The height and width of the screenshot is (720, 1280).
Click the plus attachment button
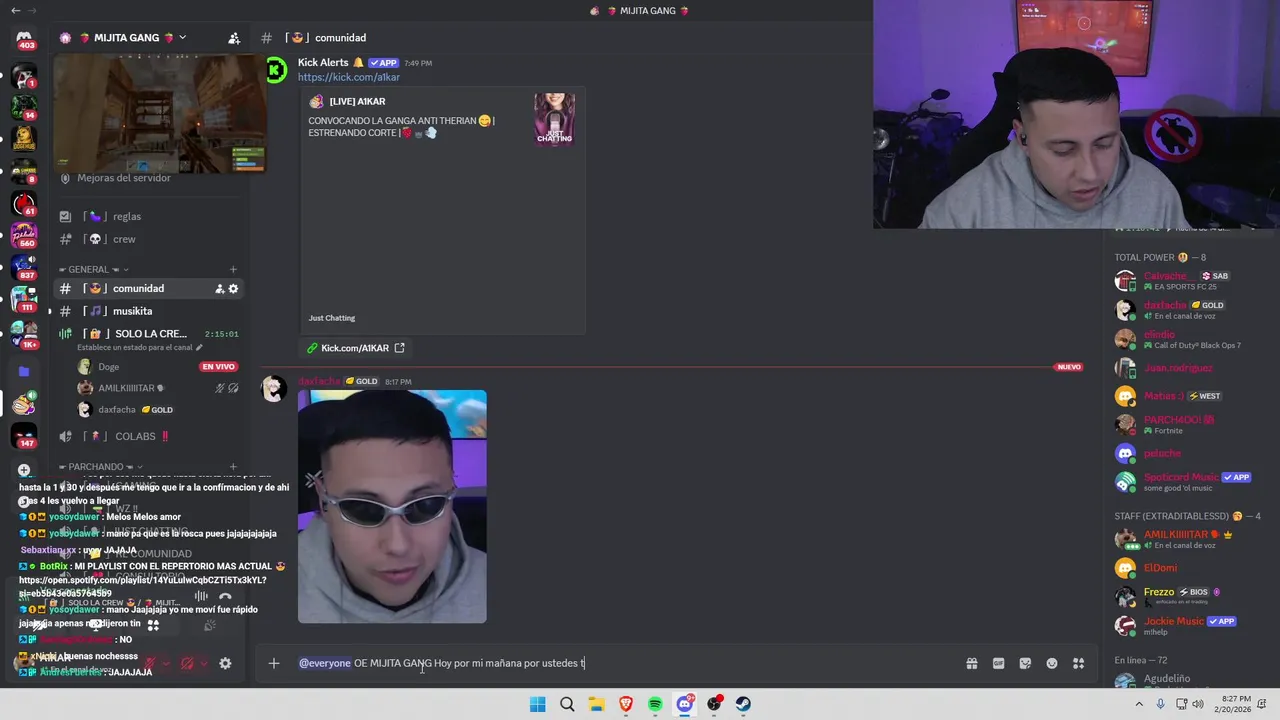pos(273,663)
